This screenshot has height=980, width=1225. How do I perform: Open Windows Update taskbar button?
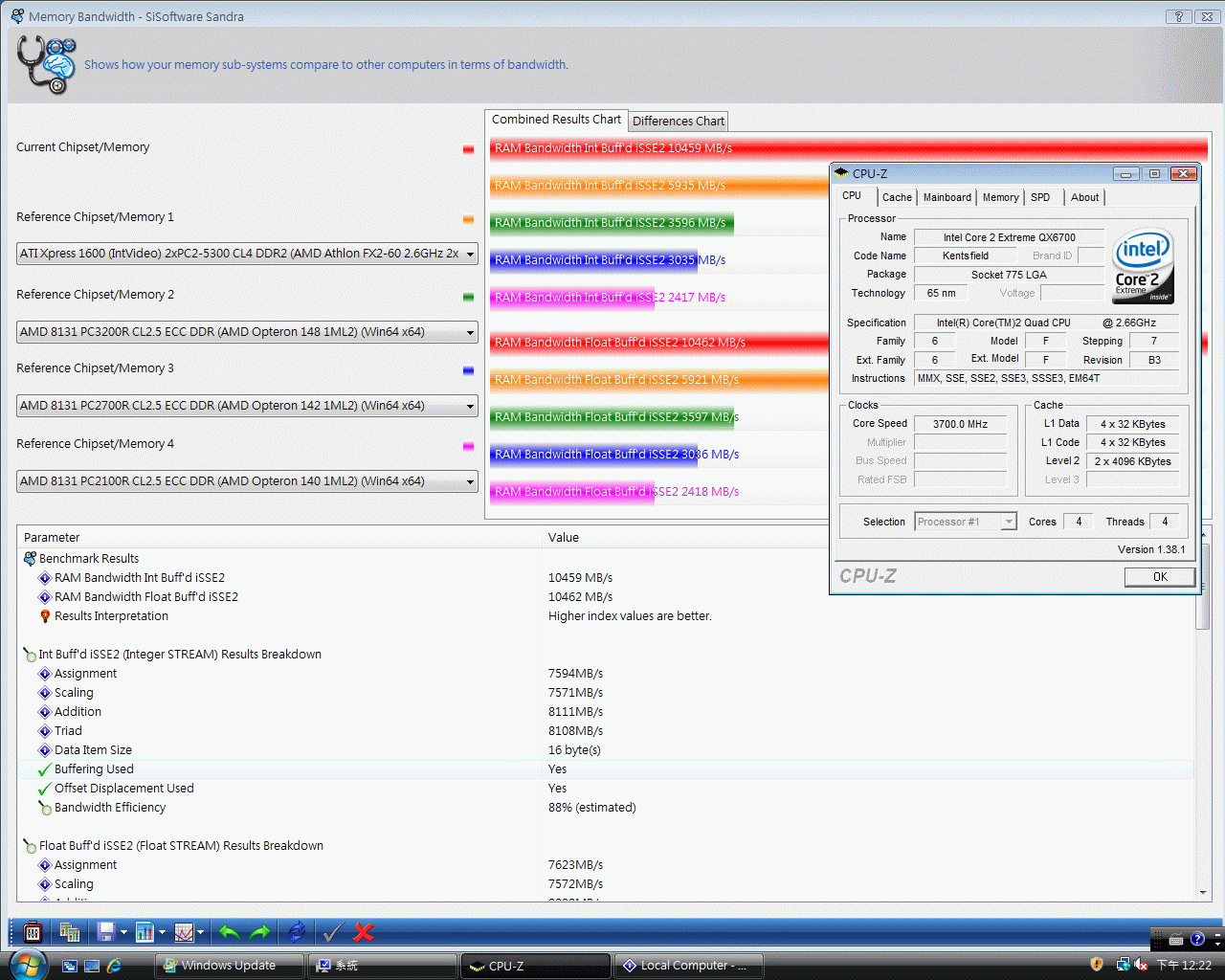(230, 966)
